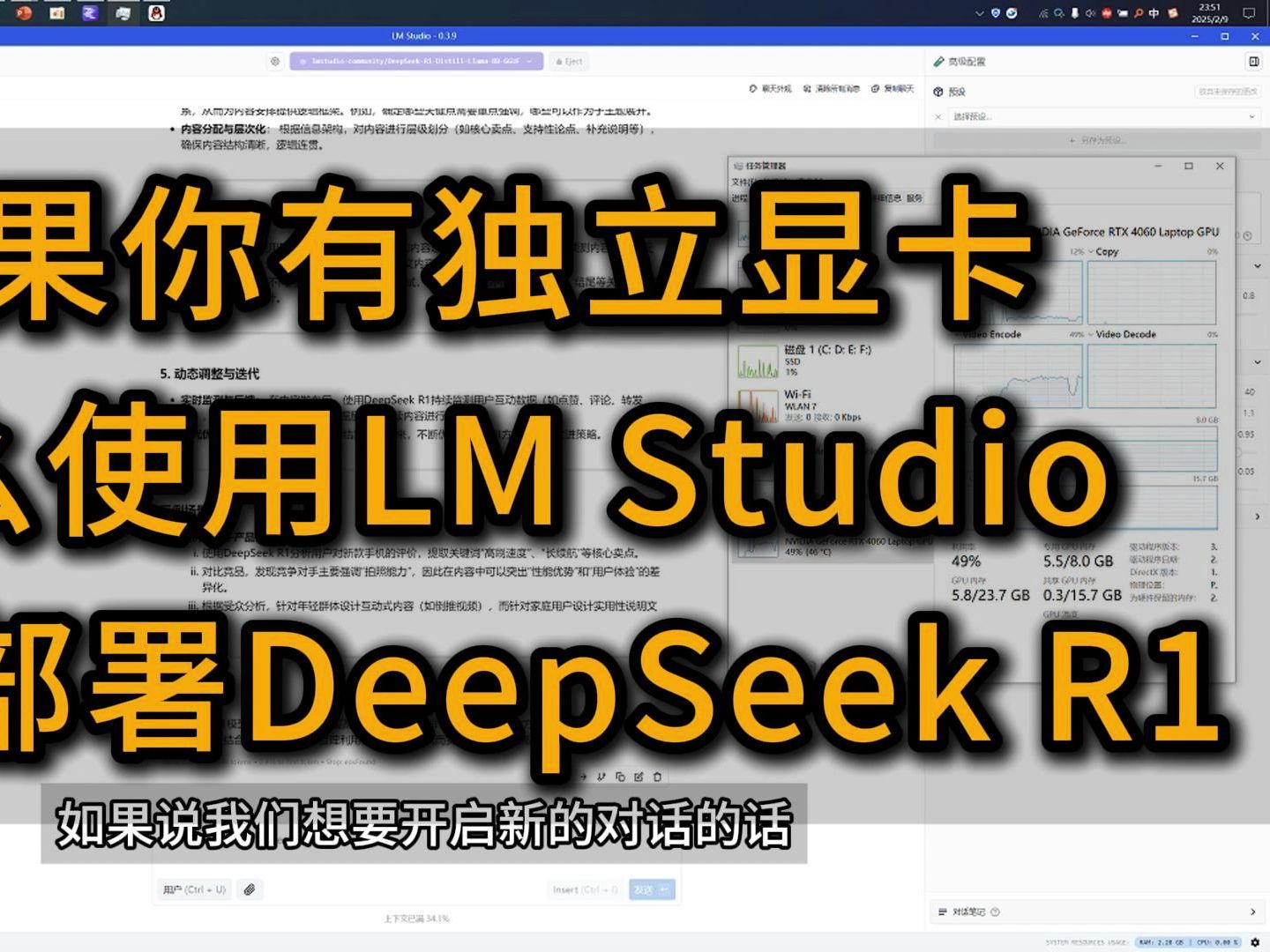Click the RAM usage indicator in status bar
Viewport: 1270px width, 952px height.
click(1161, 942)
